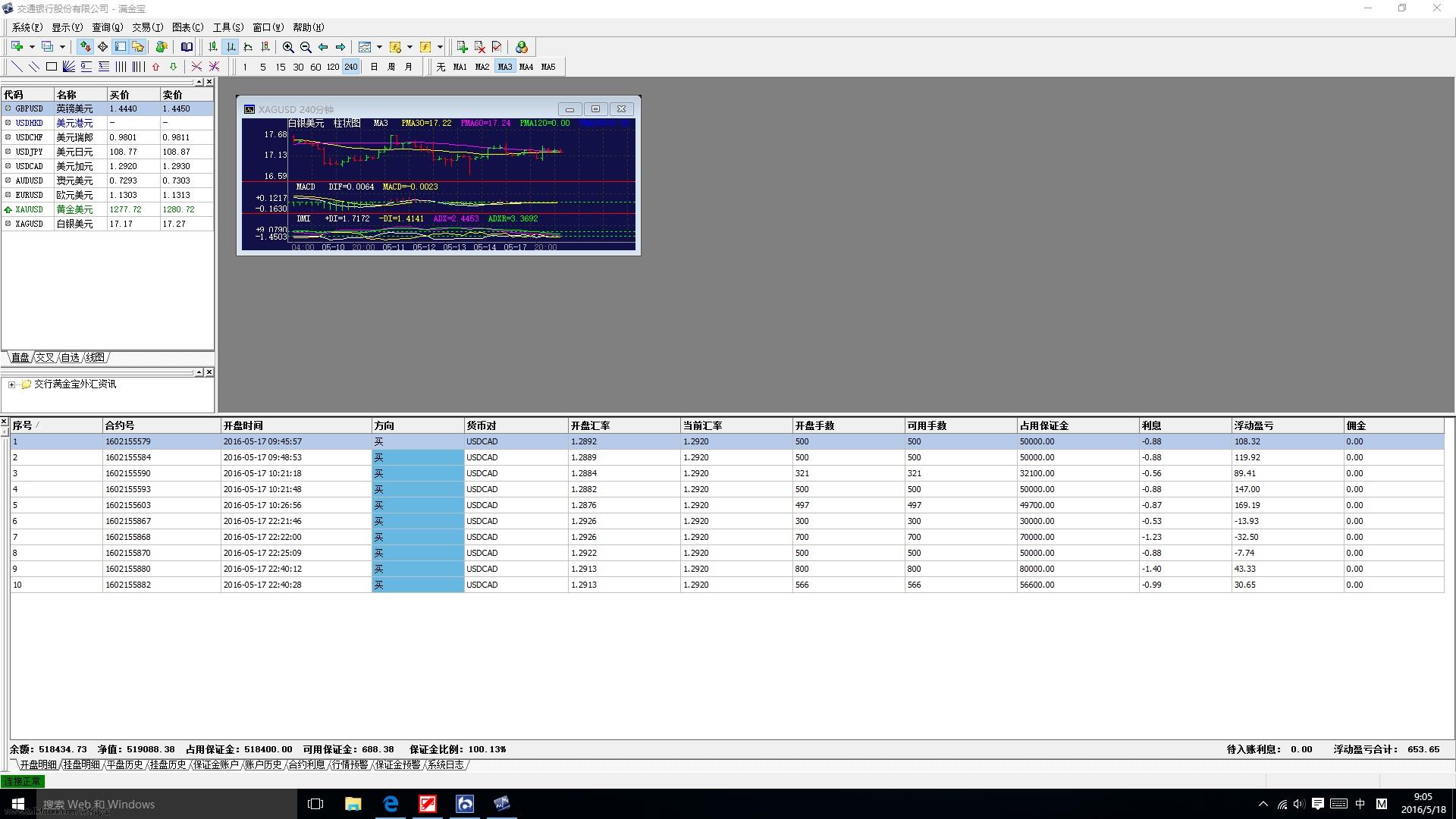Select the 240 minute timeframe
The height and width of the screenshot is (819, 1456).
click(x=350, y=67)
